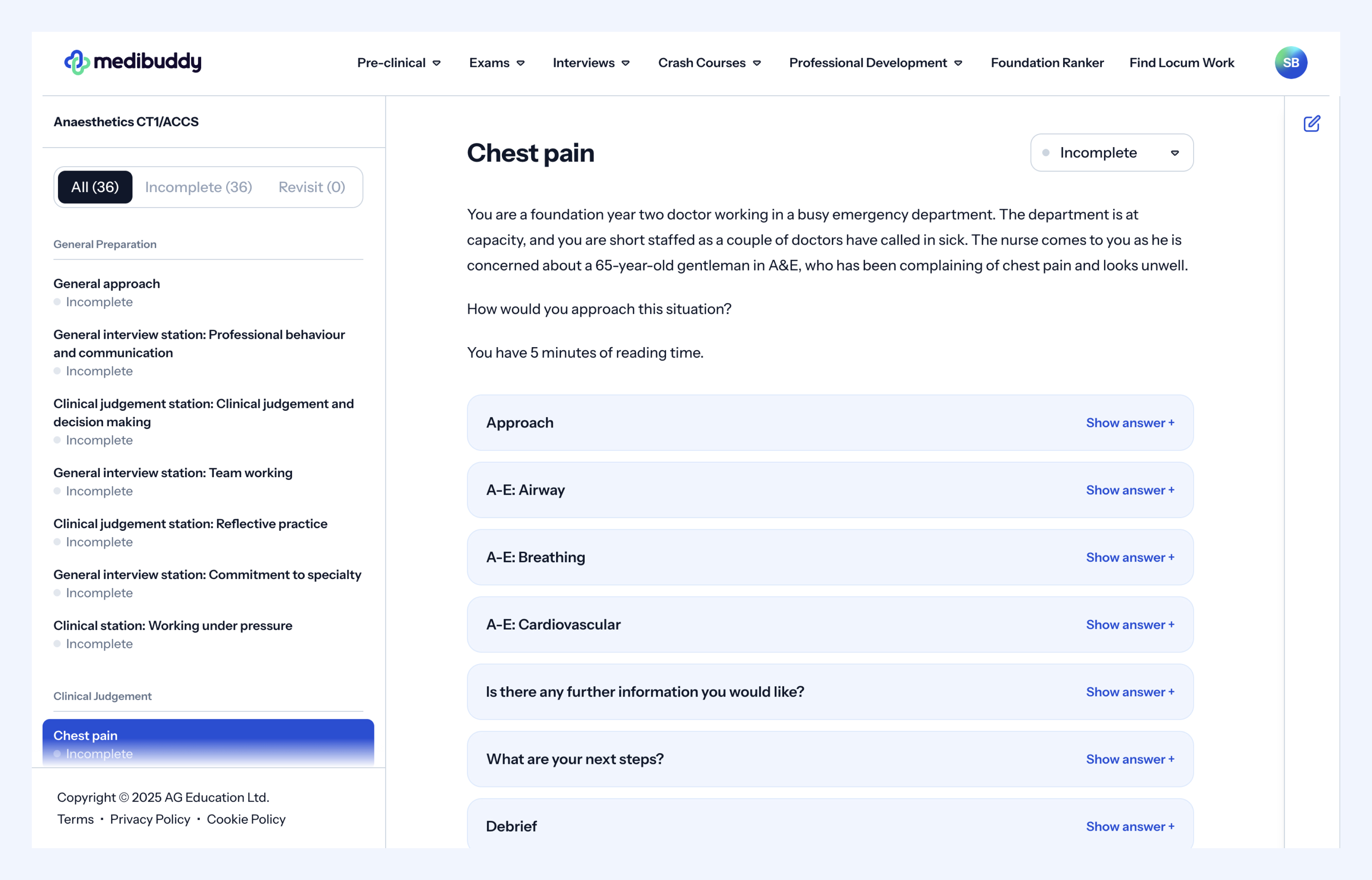1372x880 pixels.
Task: Open the Incomplete status dropdown
Action: click(1111, 153)
